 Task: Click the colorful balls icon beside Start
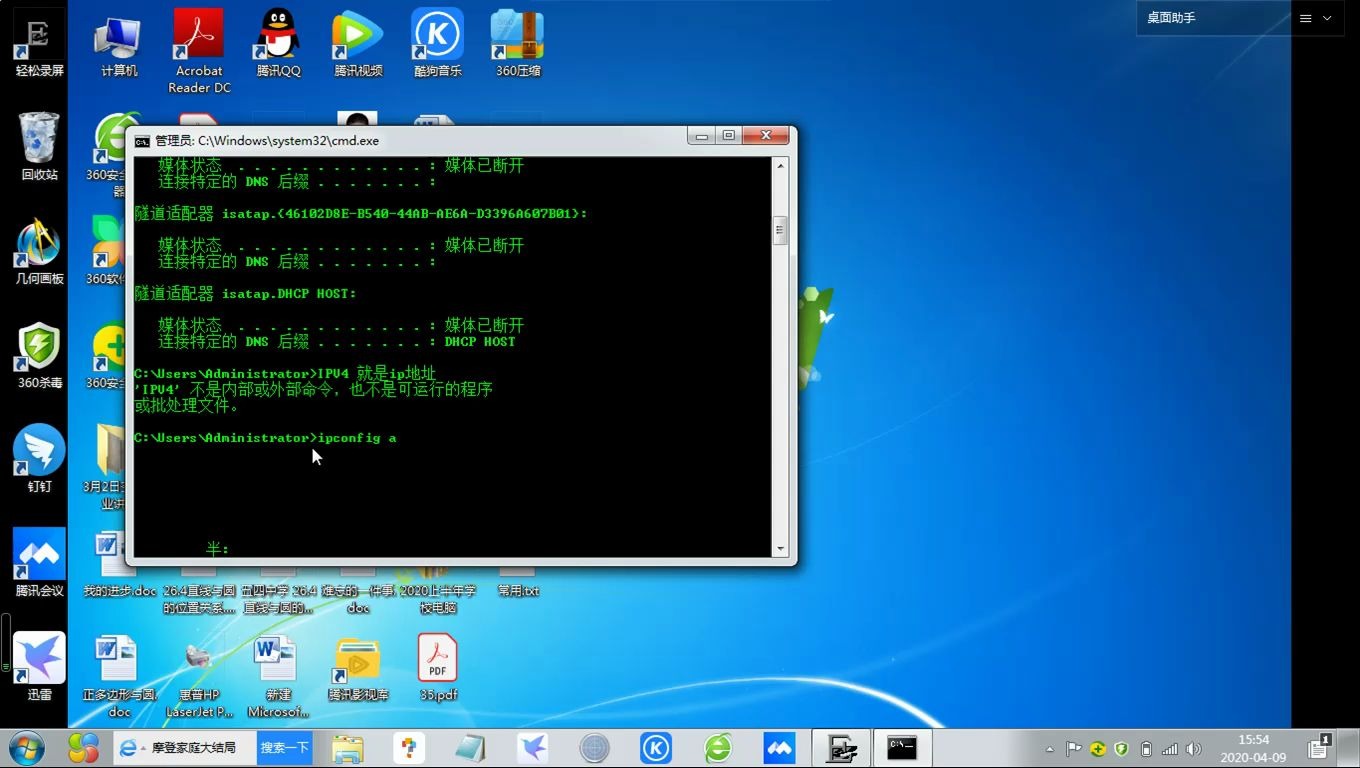(x=83, y=748)
